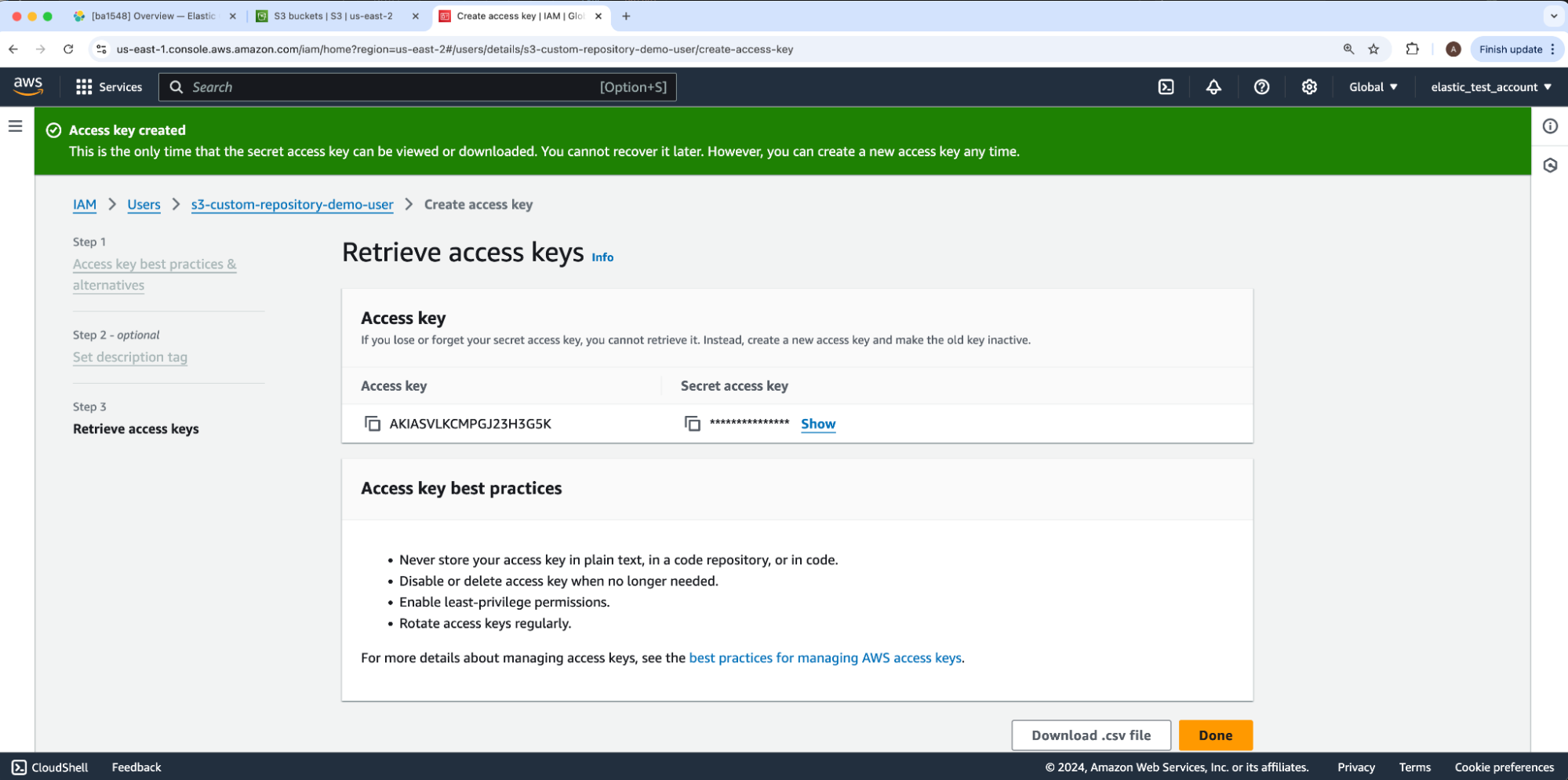Open the left hamburger navigation menu
The height and width of the screenshot is (780, 1568).
[16, 126]
